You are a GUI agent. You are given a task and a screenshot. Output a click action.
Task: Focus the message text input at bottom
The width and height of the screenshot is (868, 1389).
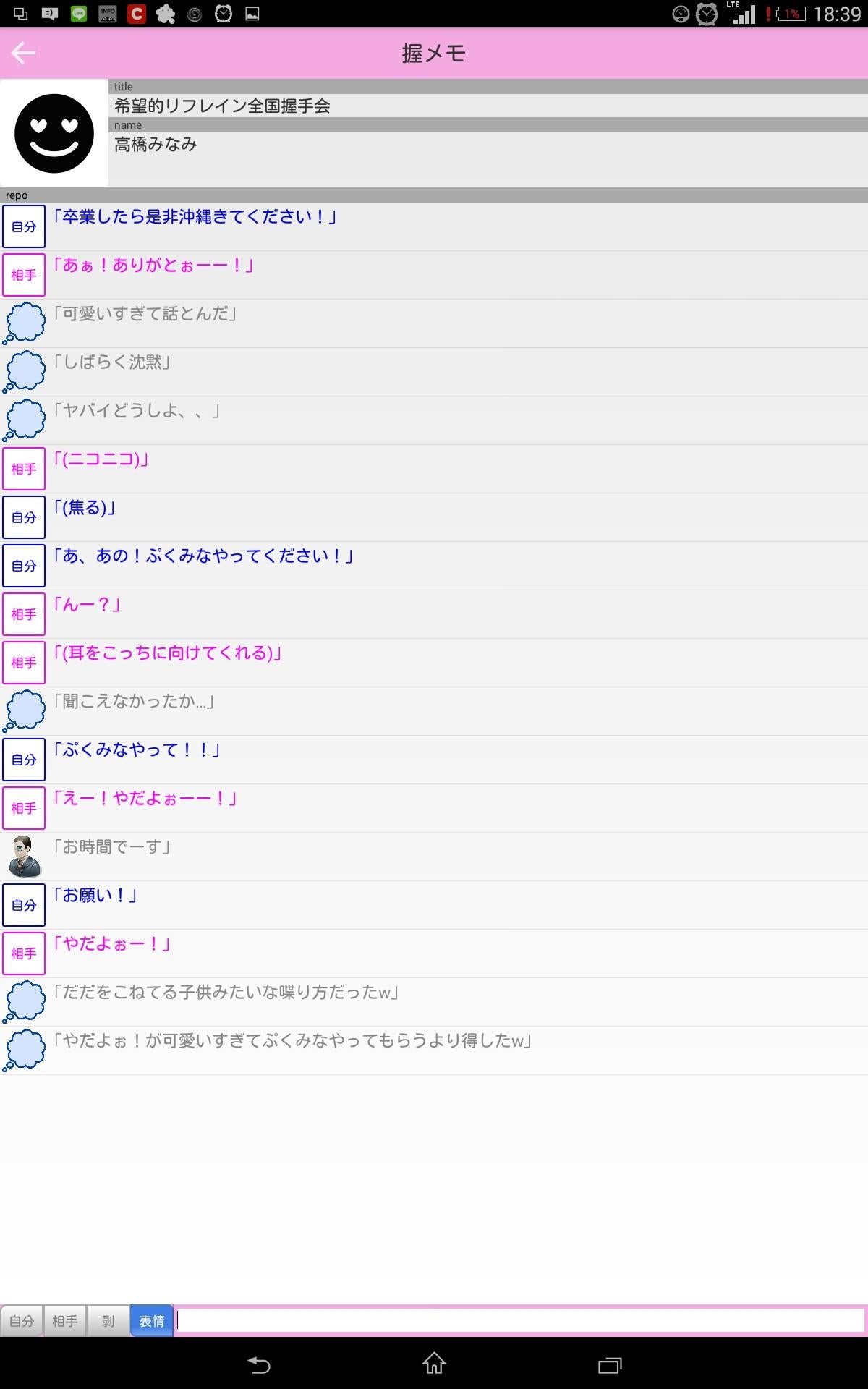pos(521,1321)
